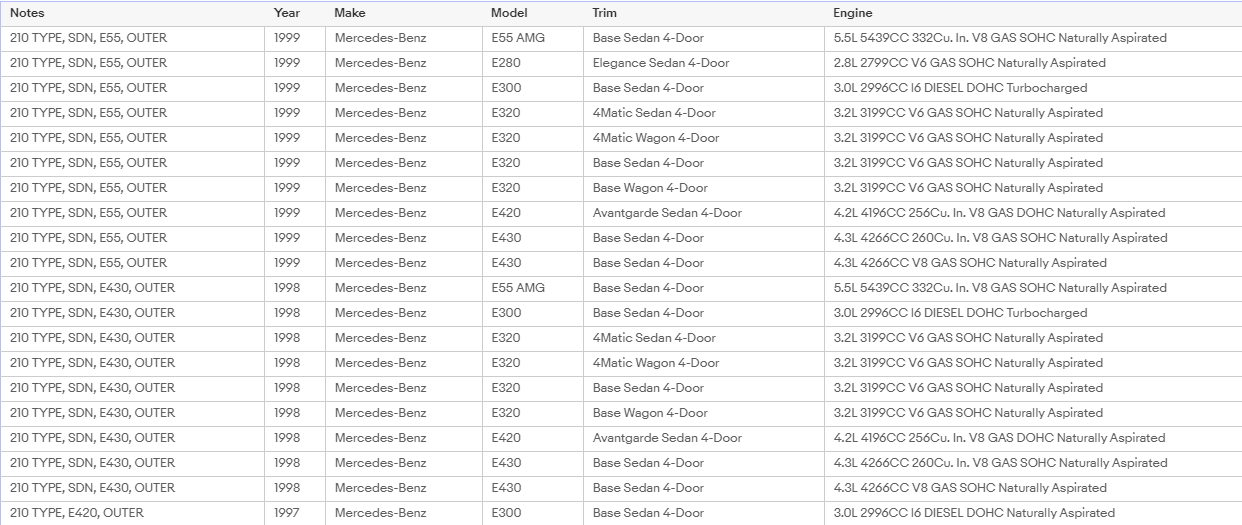The width and height of the screenshot is (1242, 525).
Task: Select the 1999 Avantgarde Sedan 4-Door cell
Action: click(703, 213)
